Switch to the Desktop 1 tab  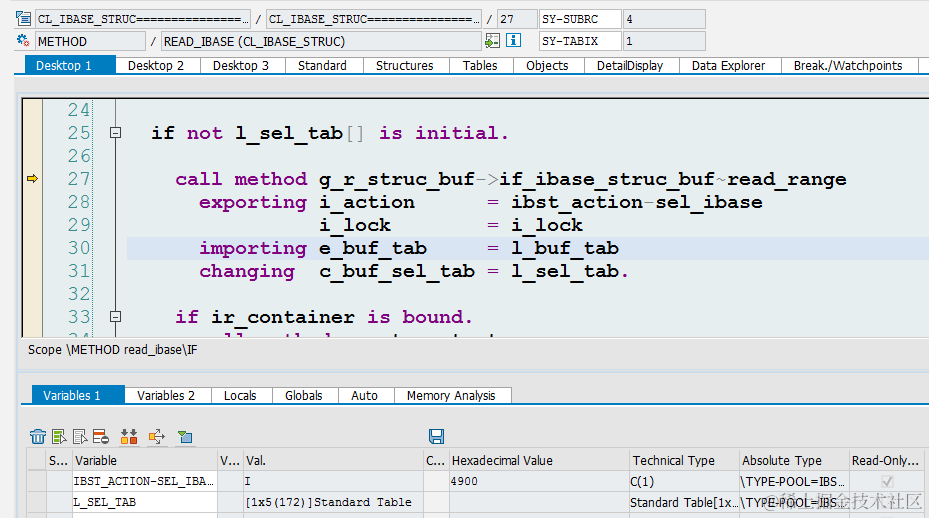[70, 65]
